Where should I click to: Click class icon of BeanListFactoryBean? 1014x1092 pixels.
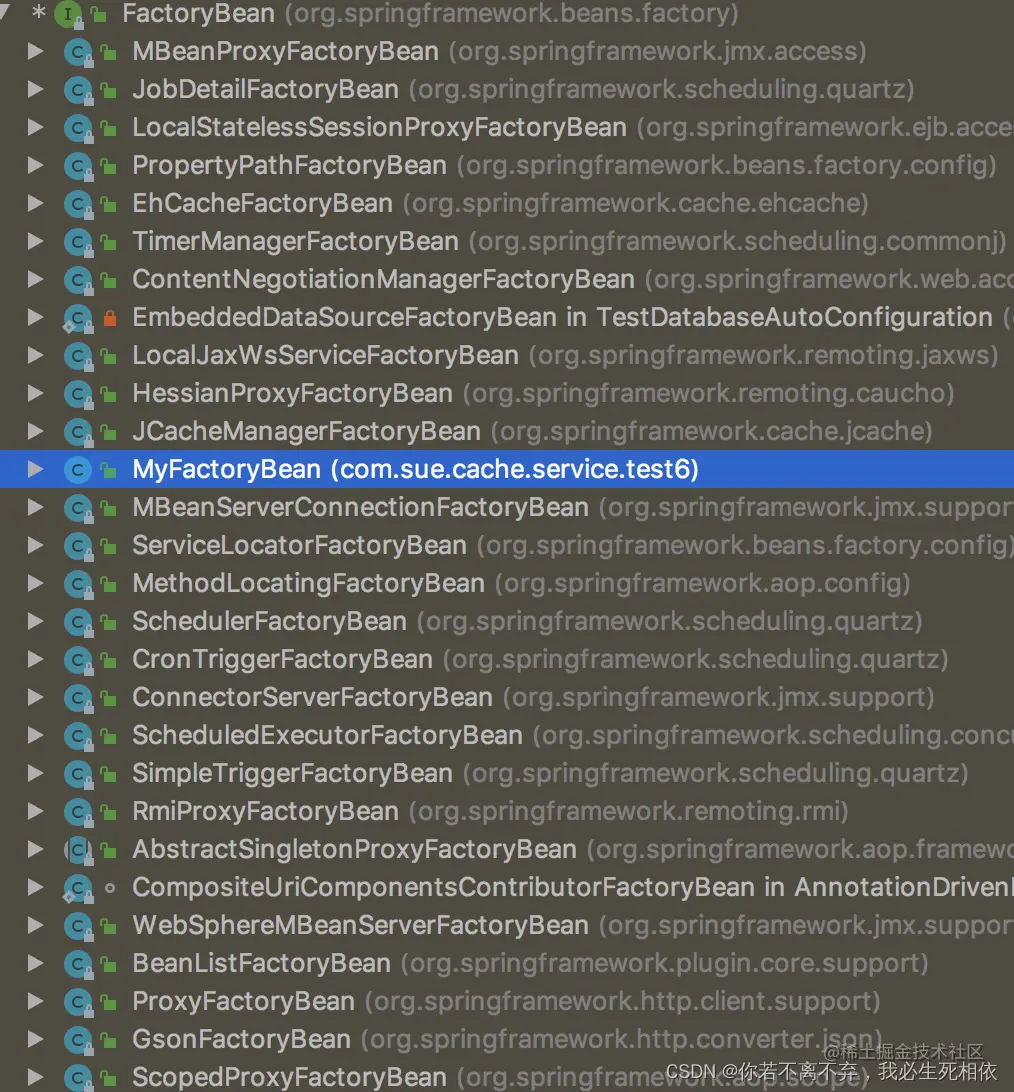[78, 964]
